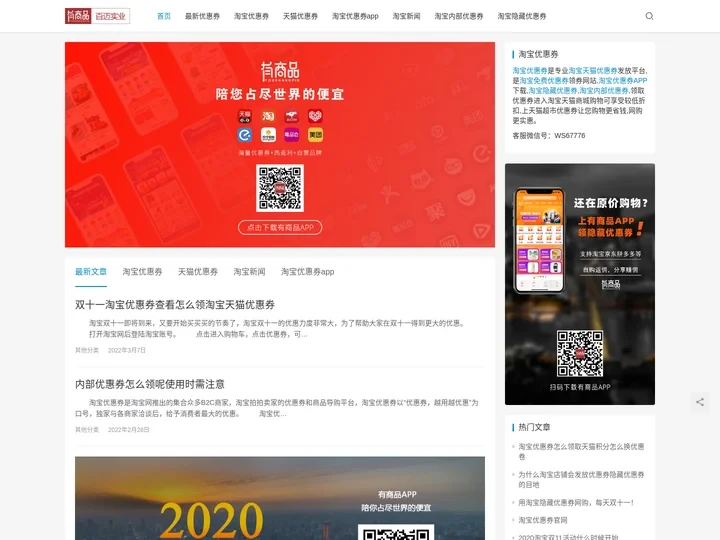Click the 还在原价购物 sidebar ad banner
This screenshot has height=540, width=720.
[580, 284]
